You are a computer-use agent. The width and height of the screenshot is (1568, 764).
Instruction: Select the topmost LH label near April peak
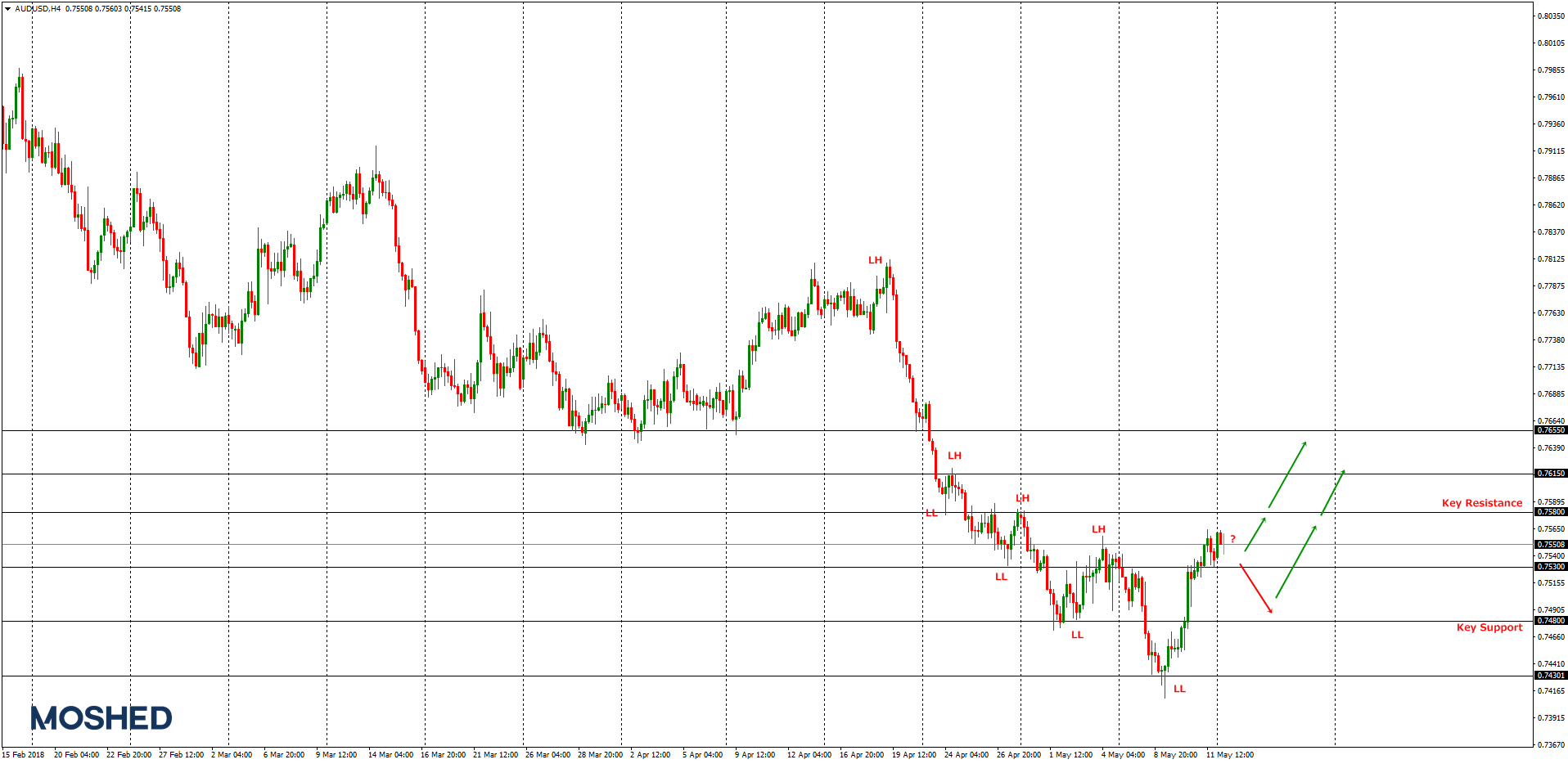click(875, 260)
